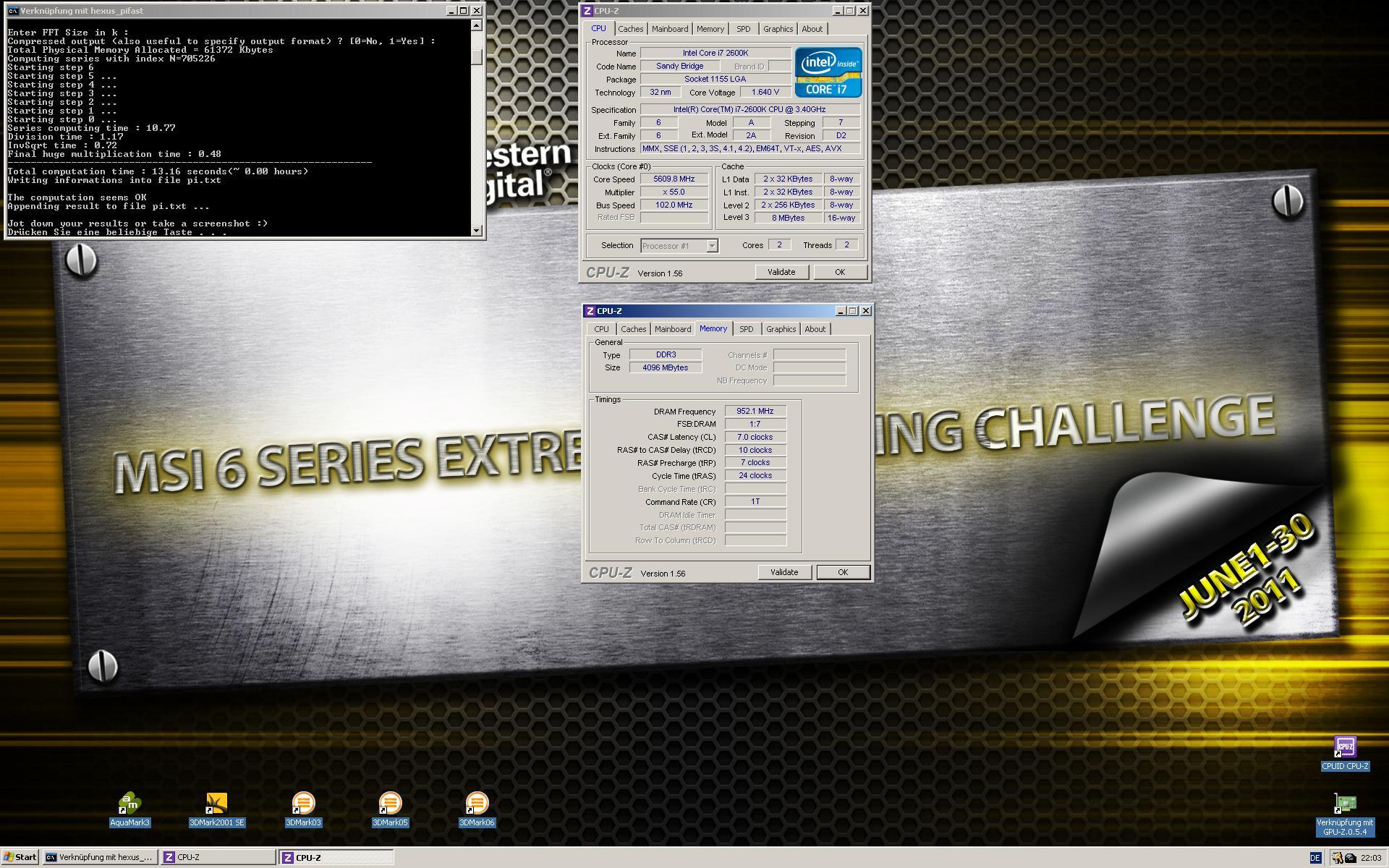Viewport: 1389px width, 868px height.
Task: Open the GPU-Z 0.5.4 shortcut icon
Action: click(1344, 814)
